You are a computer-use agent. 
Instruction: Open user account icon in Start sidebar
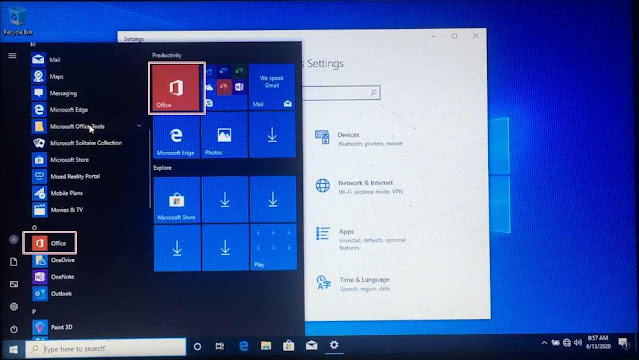13,239
